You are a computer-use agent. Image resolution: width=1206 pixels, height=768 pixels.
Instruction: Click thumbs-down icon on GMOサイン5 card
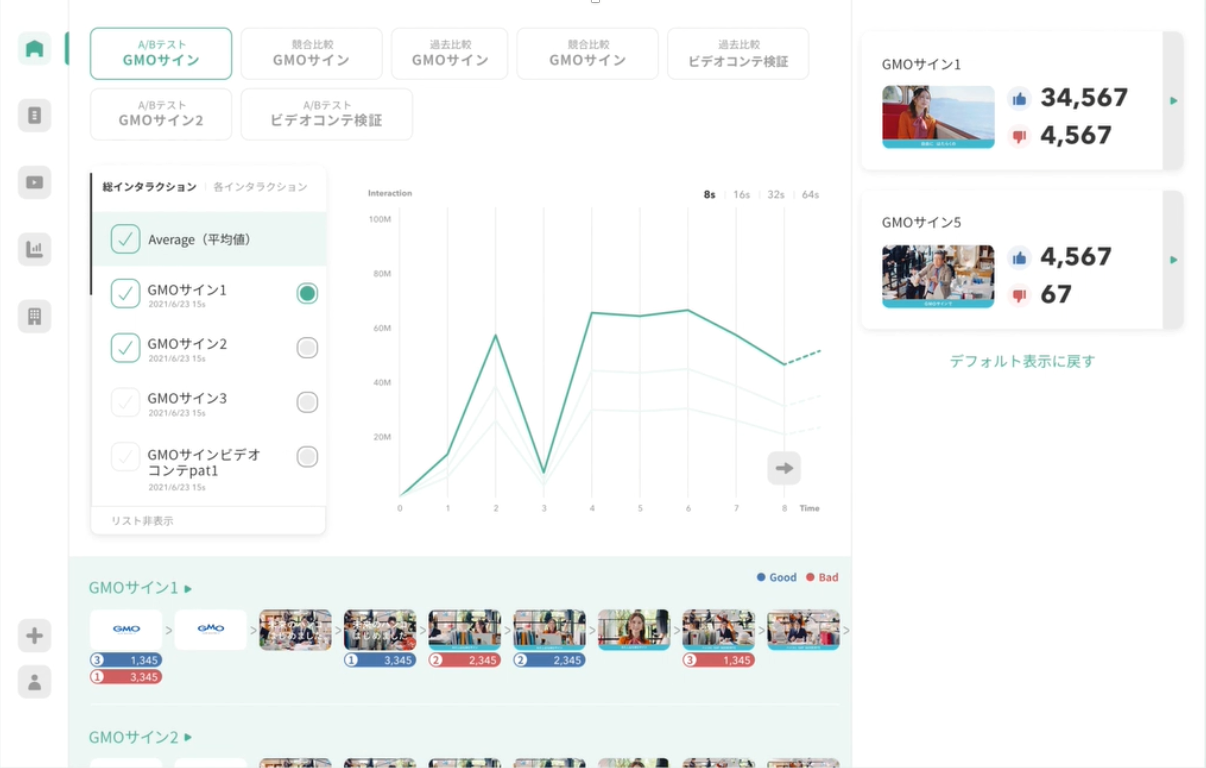coord(1019,295)
